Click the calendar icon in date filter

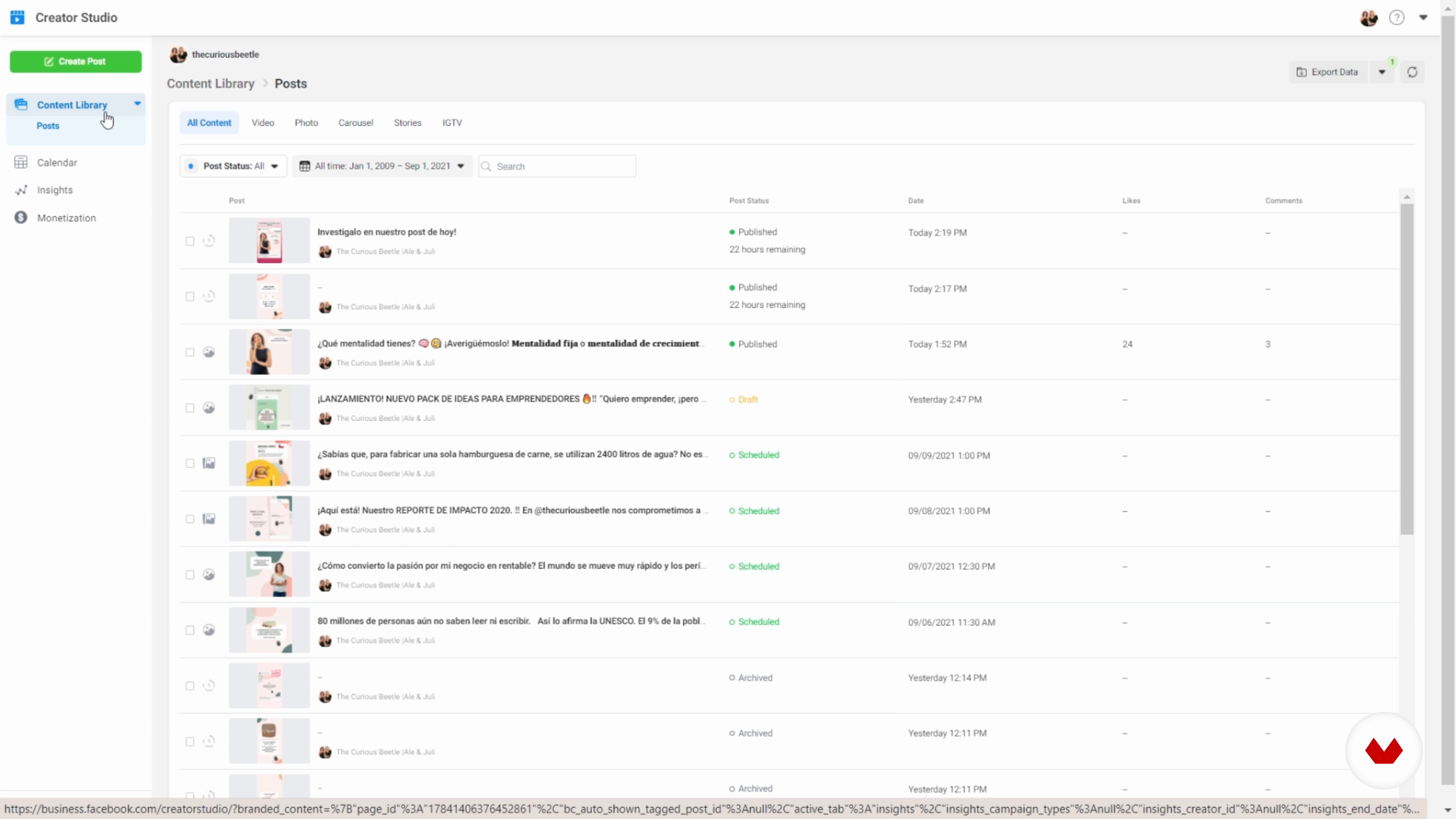click(304, 166)
